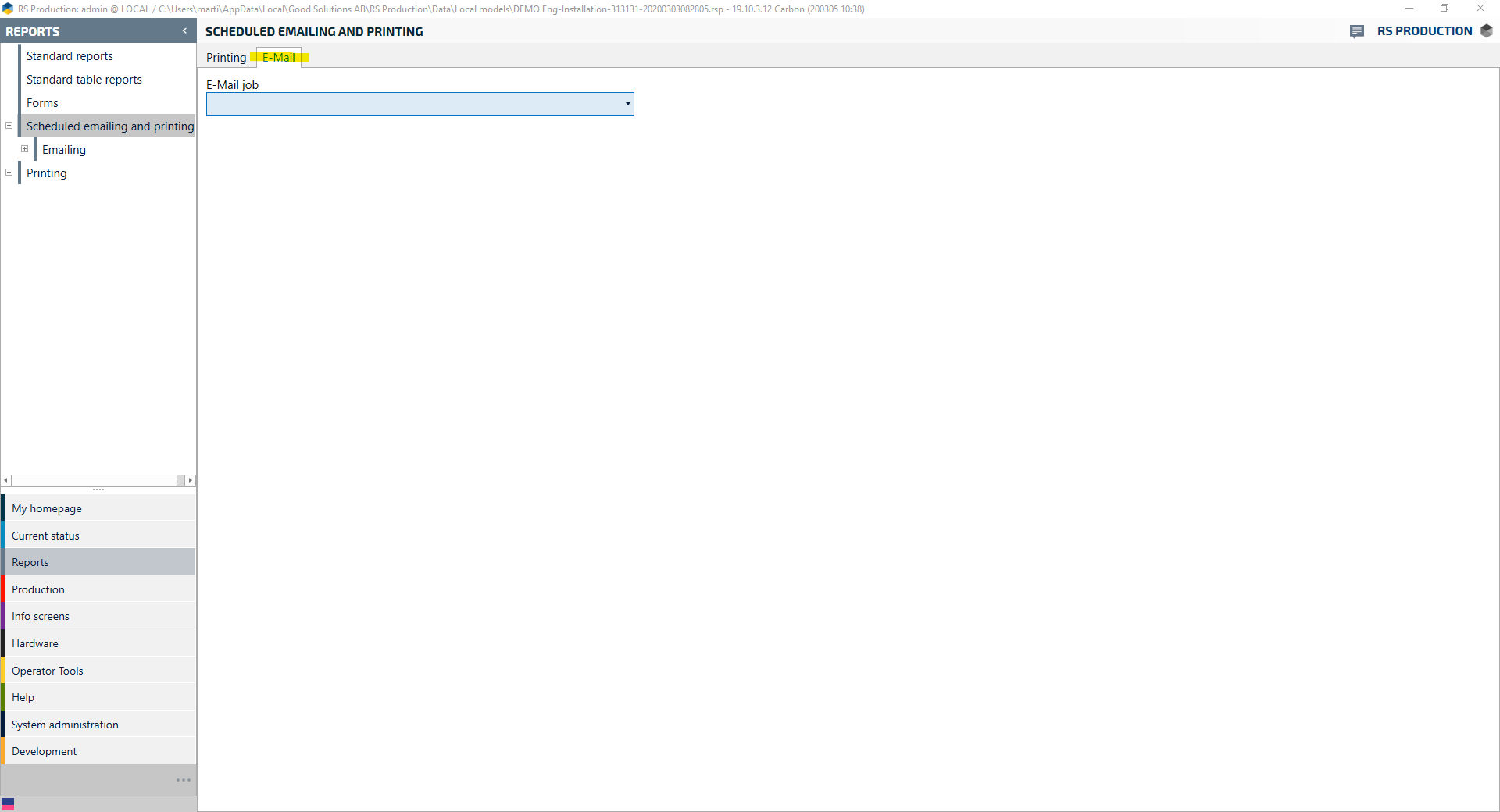Restore the application window size
The image size is (1500, 812).
(1445, 9)
